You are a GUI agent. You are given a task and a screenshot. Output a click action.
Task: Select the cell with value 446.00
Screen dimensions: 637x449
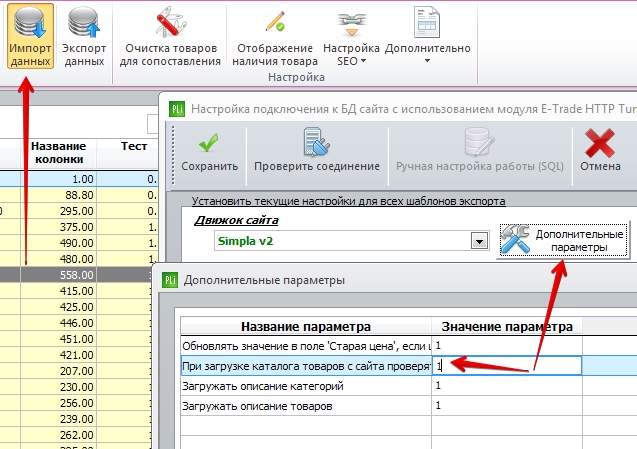coord(58,323)
